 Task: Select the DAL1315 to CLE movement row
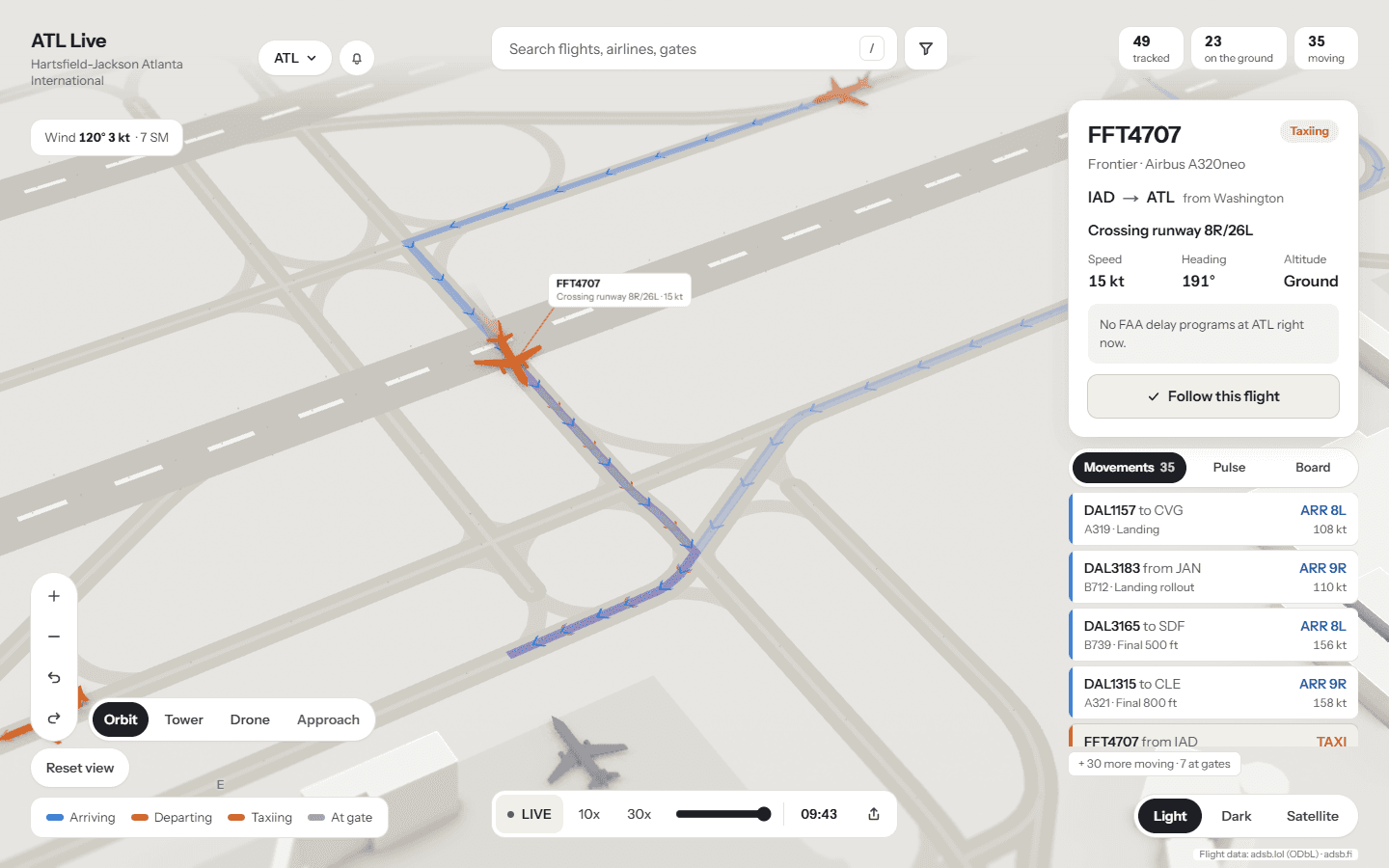[1213, 692]
